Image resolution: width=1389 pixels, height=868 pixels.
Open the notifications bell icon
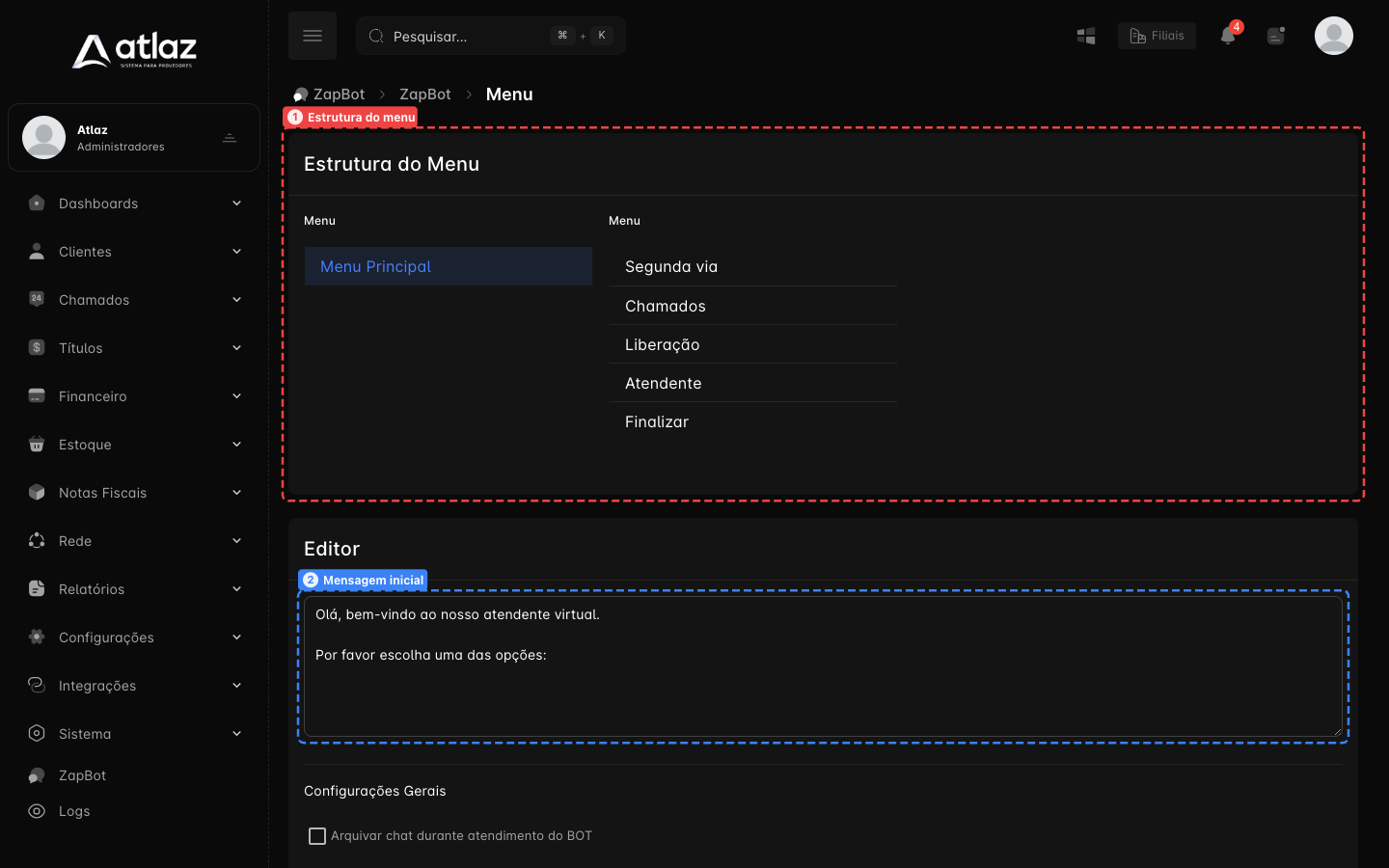1228,36
